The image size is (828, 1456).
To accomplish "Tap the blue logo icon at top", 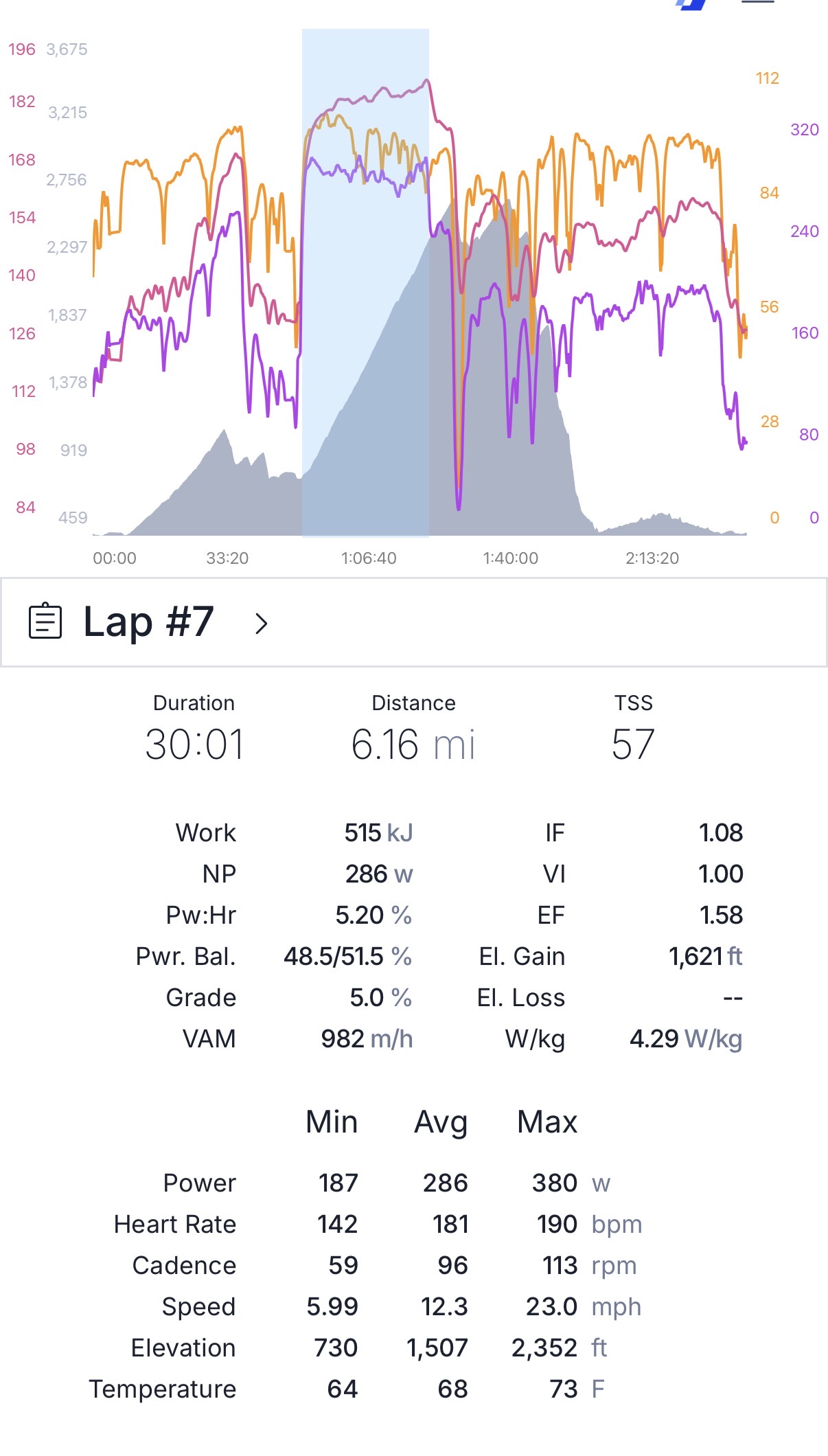I will pyautogui.click(x=691, y=4).
